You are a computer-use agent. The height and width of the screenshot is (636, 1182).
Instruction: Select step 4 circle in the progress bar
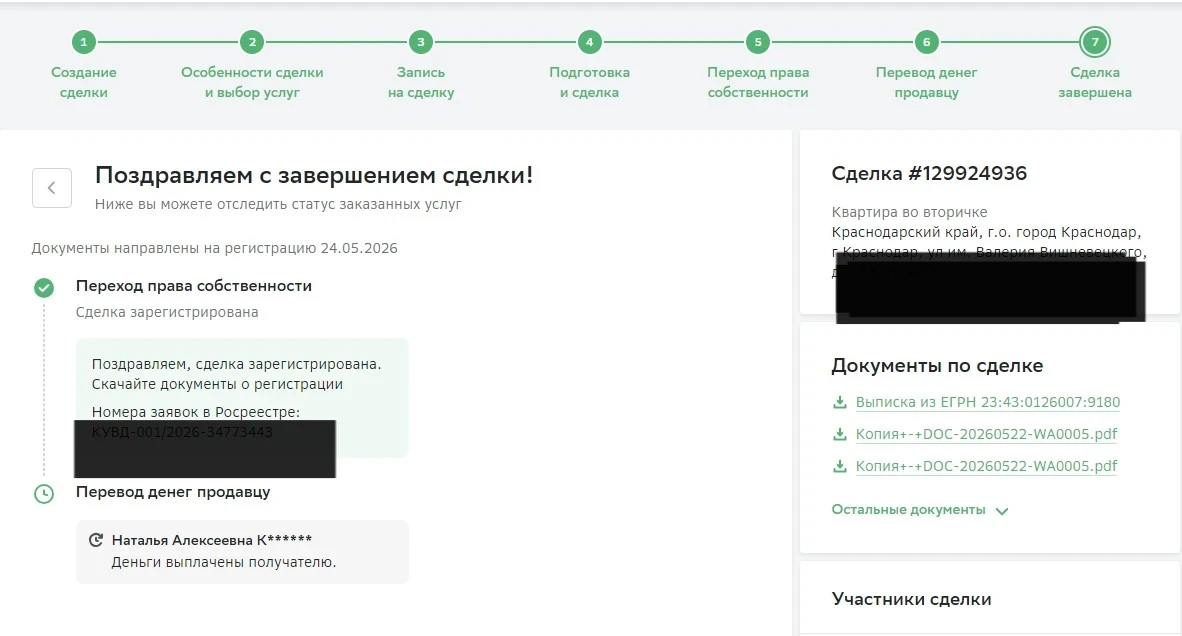point(589,42)
